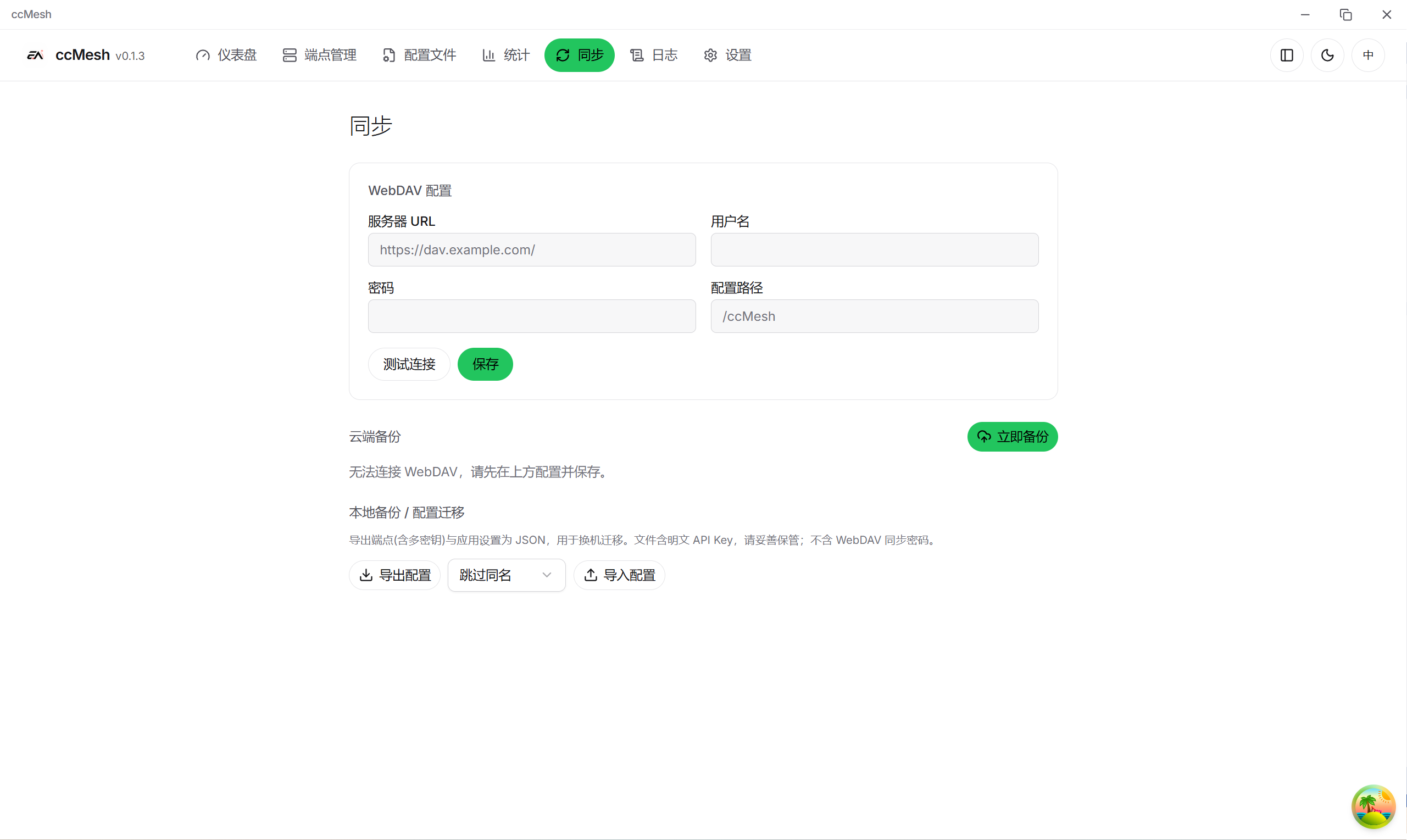The width and height of the screenshot is (1407, 840).
Task: Click the 云端备份 section heading
Action: click(375, 436)
